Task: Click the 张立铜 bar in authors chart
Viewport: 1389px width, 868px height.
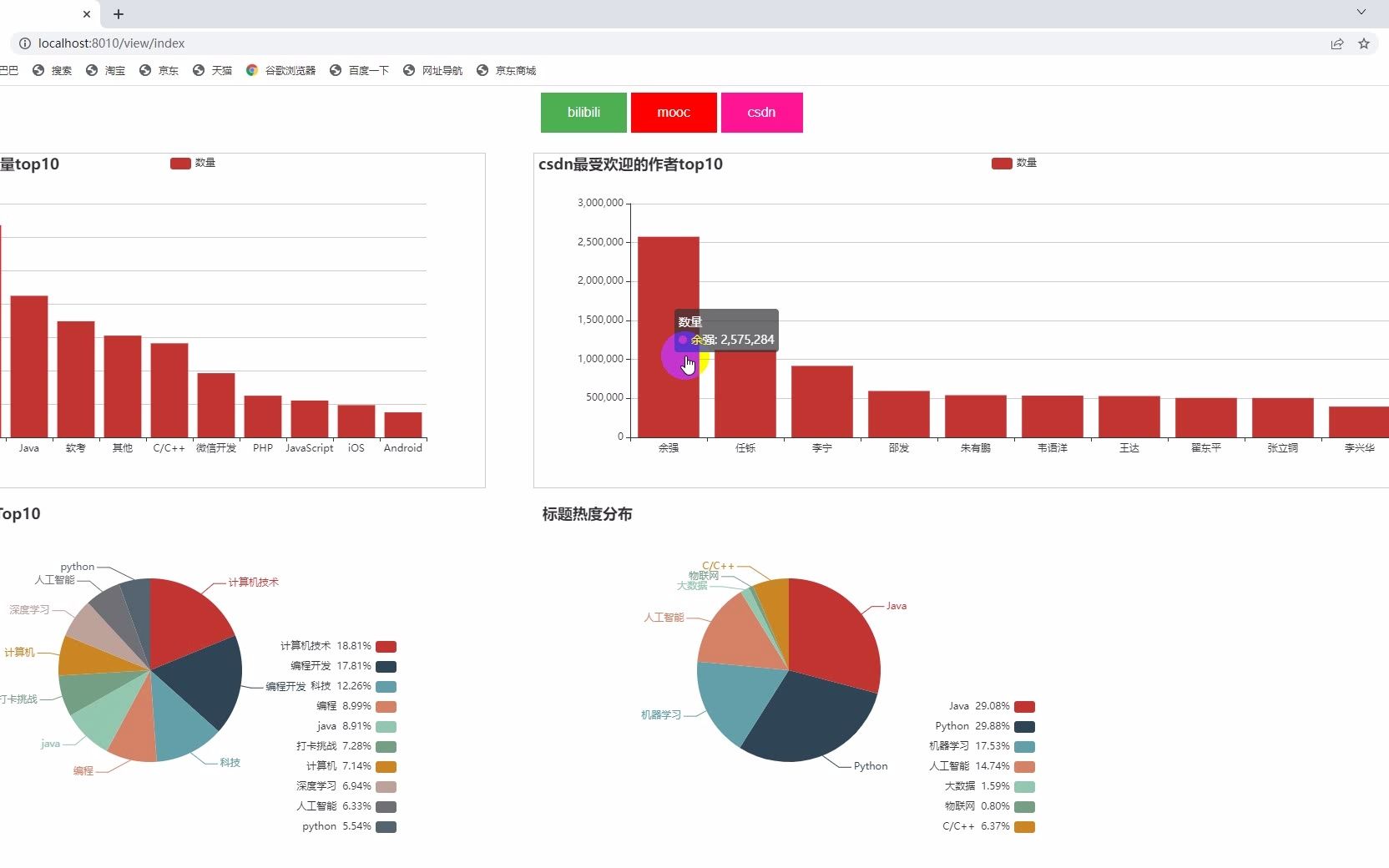Action: (x=1283, y=418)
